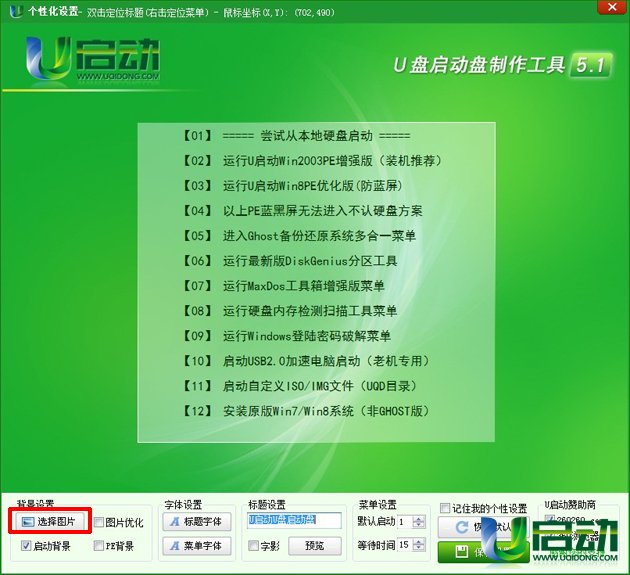Select menu entry 【07】 运行MaxDos工具箱增强版菜单
The height and width of the screenshot is (575, 630).
coord(283,286)
